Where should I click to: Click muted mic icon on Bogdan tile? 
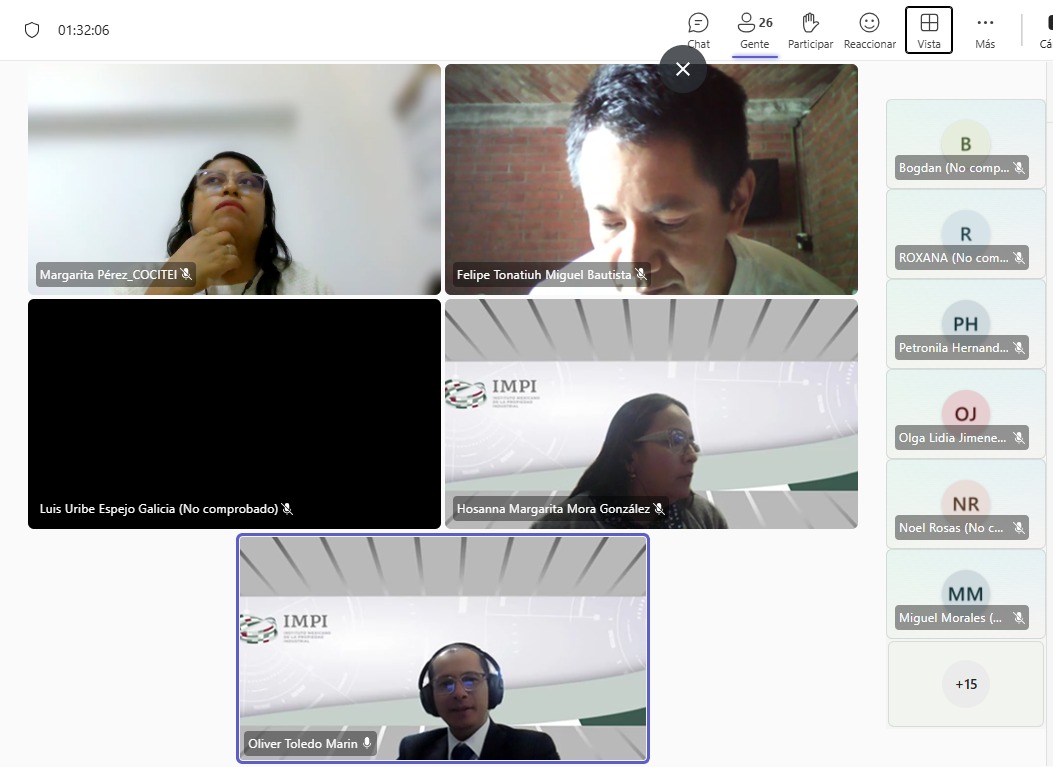(1019, 168)
